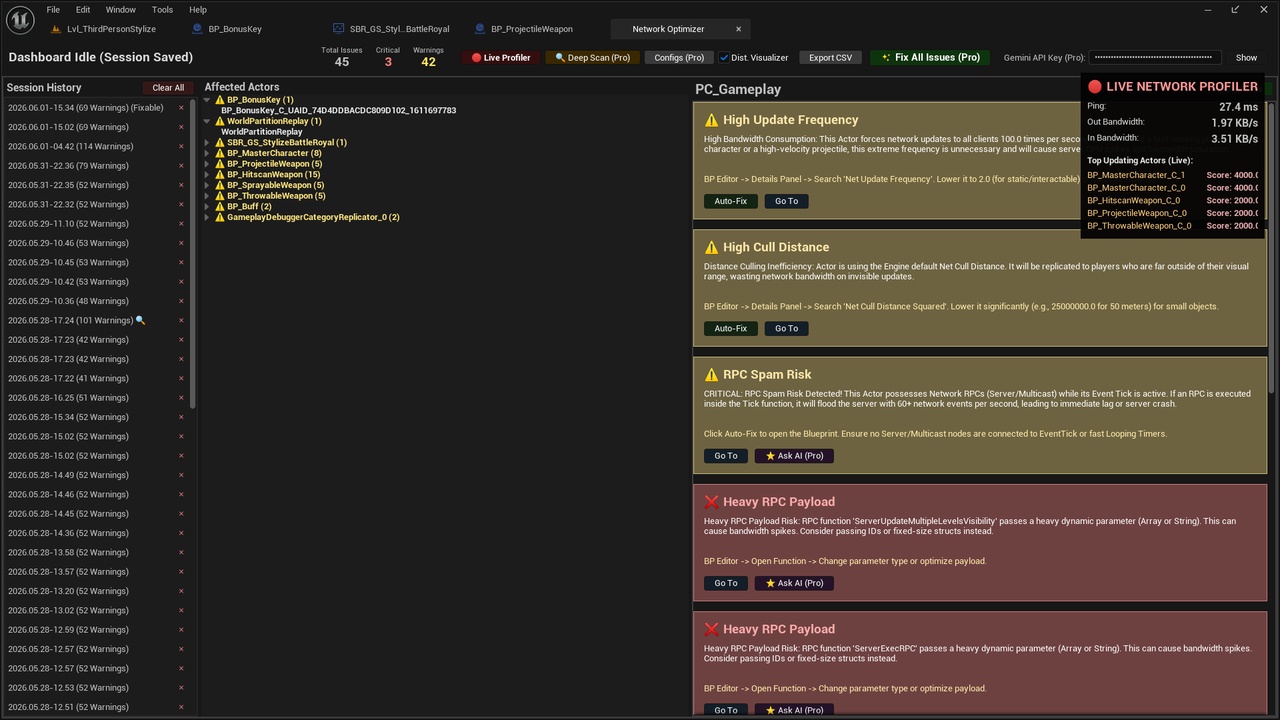Expand the BP_HitscanWeapon (15) node
Viewport: 1280px width, 720px height.
(x=207, y=174)
